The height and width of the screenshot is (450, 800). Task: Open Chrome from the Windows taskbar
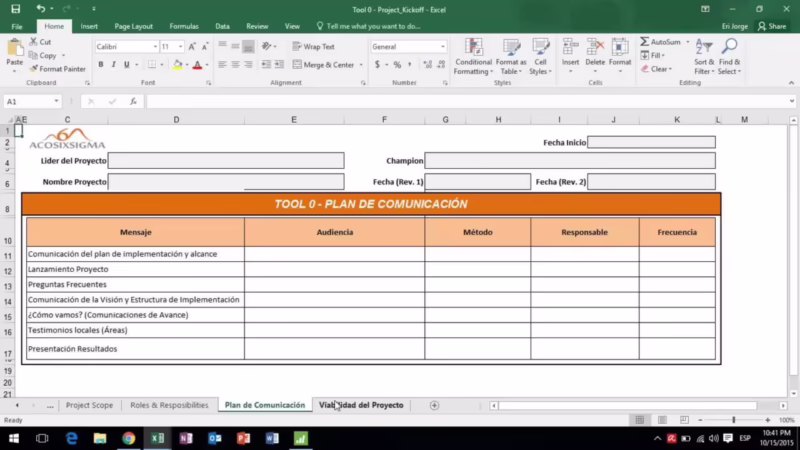tap(129, 438)
